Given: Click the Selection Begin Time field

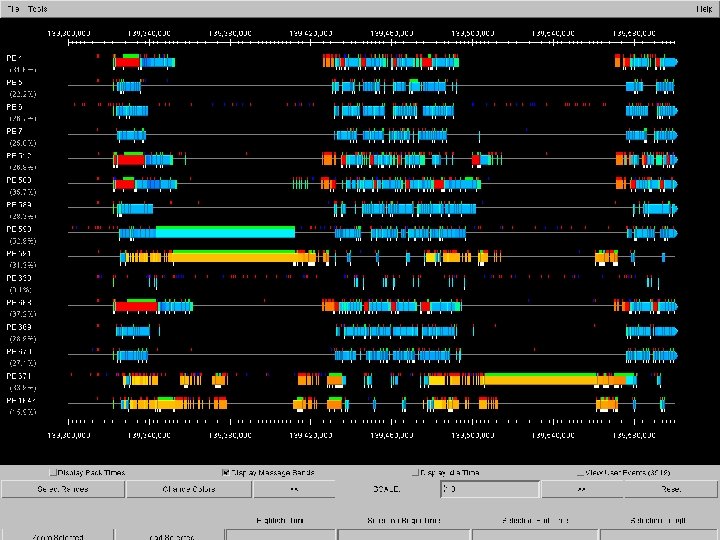Looking at the screenshot, I should pos(404,535).
